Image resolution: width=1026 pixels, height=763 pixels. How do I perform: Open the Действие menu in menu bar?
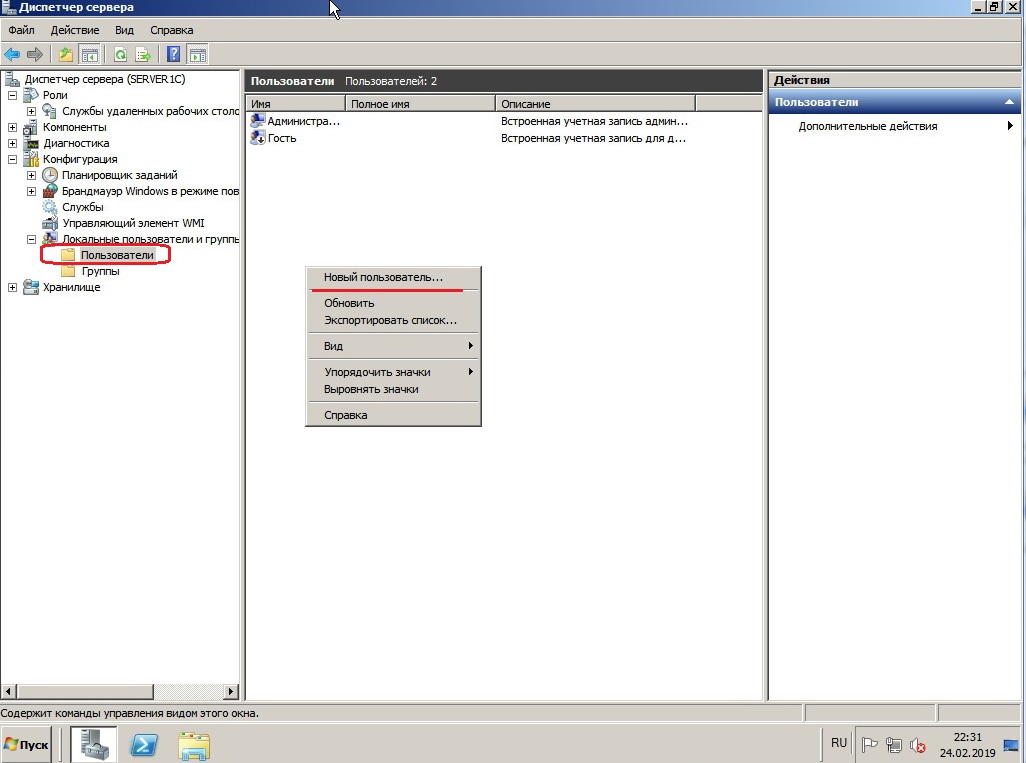tap(74, 30)
